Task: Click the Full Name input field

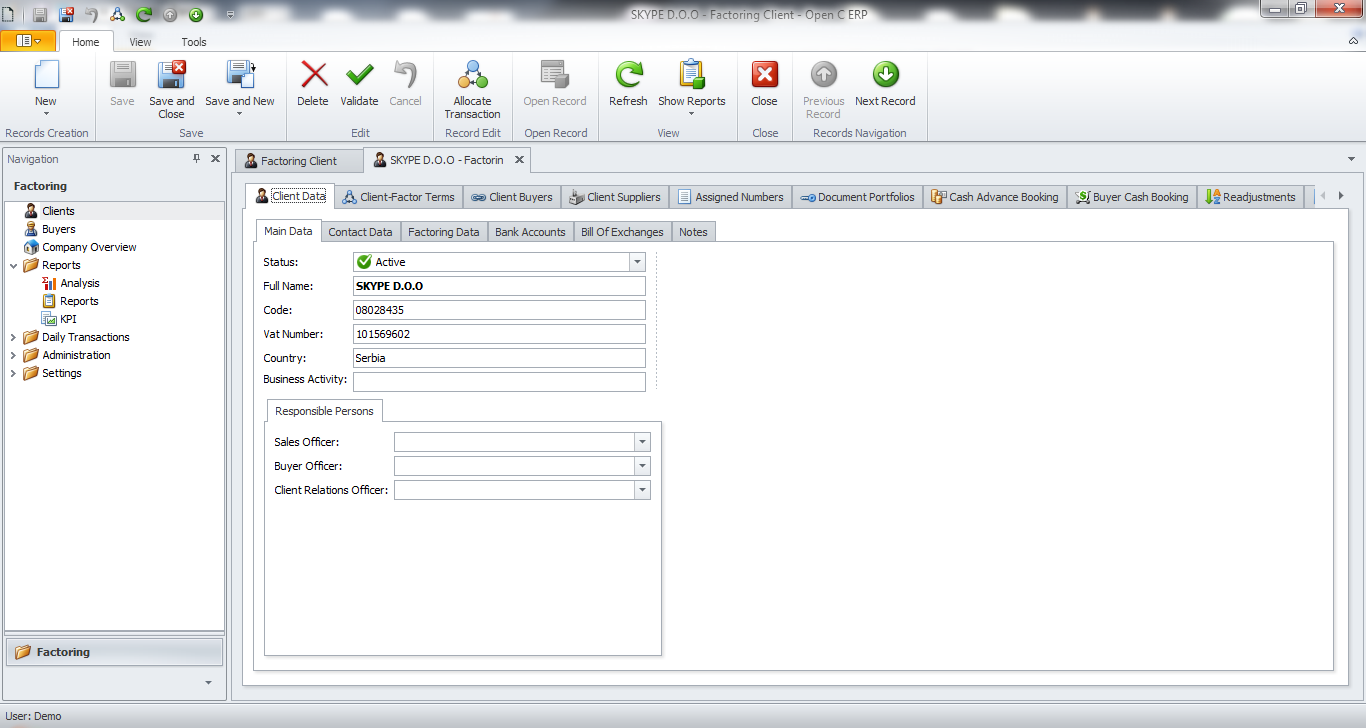Action: click(499, 286)
